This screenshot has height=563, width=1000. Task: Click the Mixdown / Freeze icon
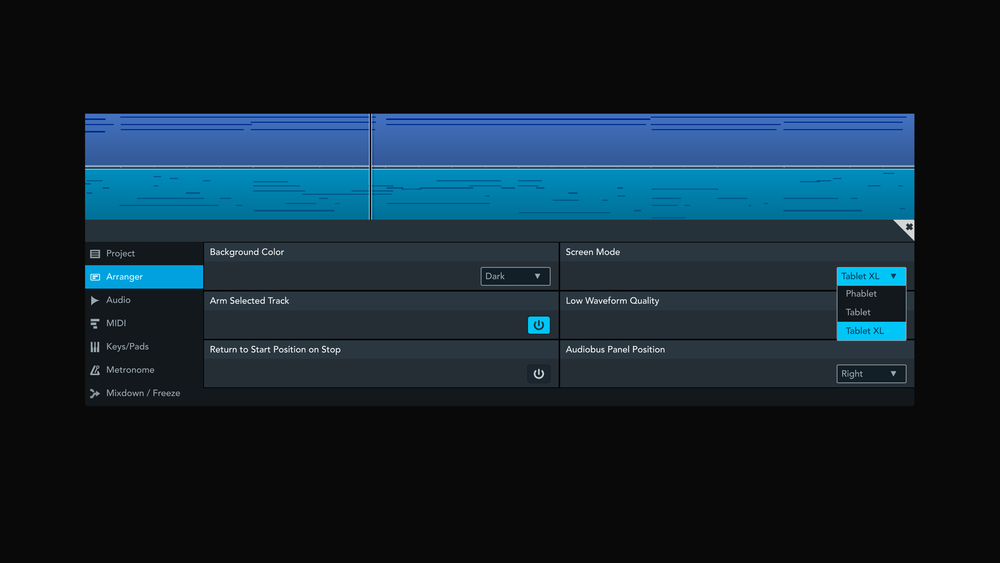pyautogui.click(x=95, y=393)
